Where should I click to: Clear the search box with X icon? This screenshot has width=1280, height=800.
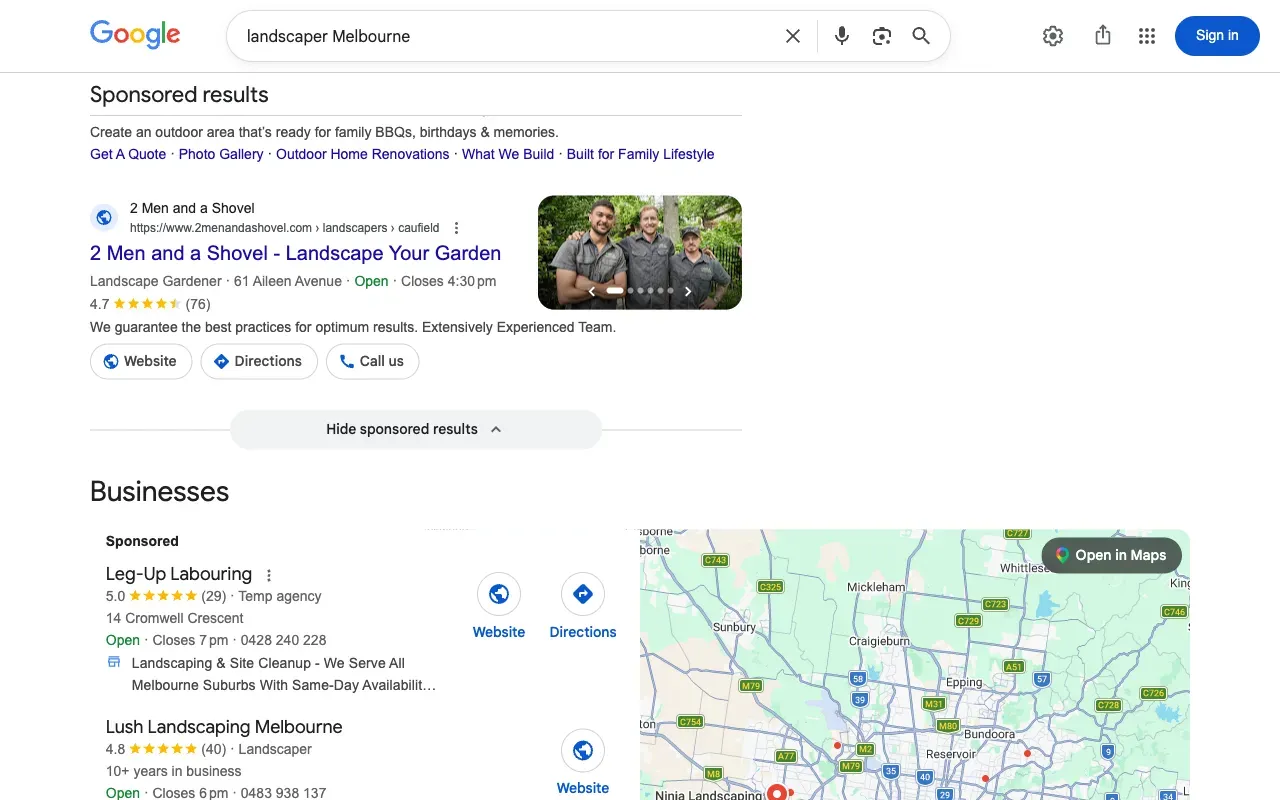point(793,36)
